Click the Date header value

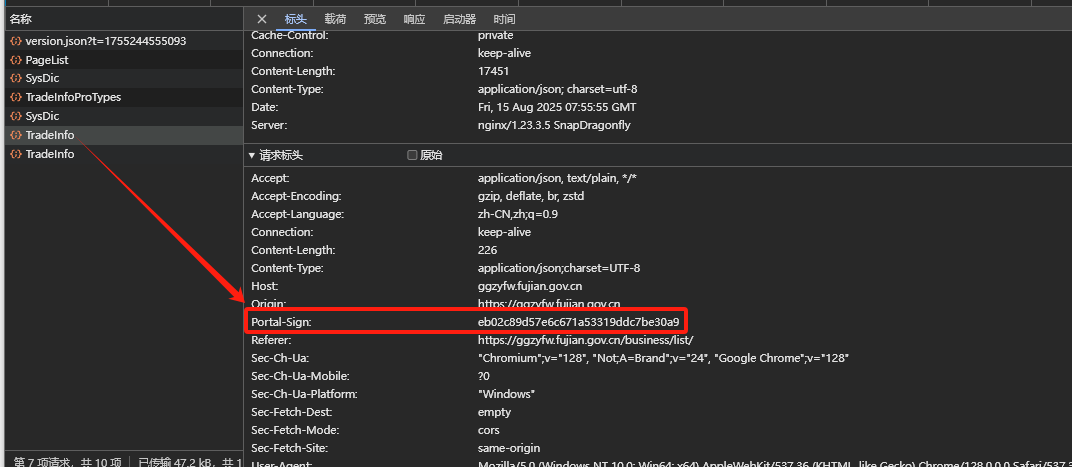pyautogui.click(x=557, y=107)
